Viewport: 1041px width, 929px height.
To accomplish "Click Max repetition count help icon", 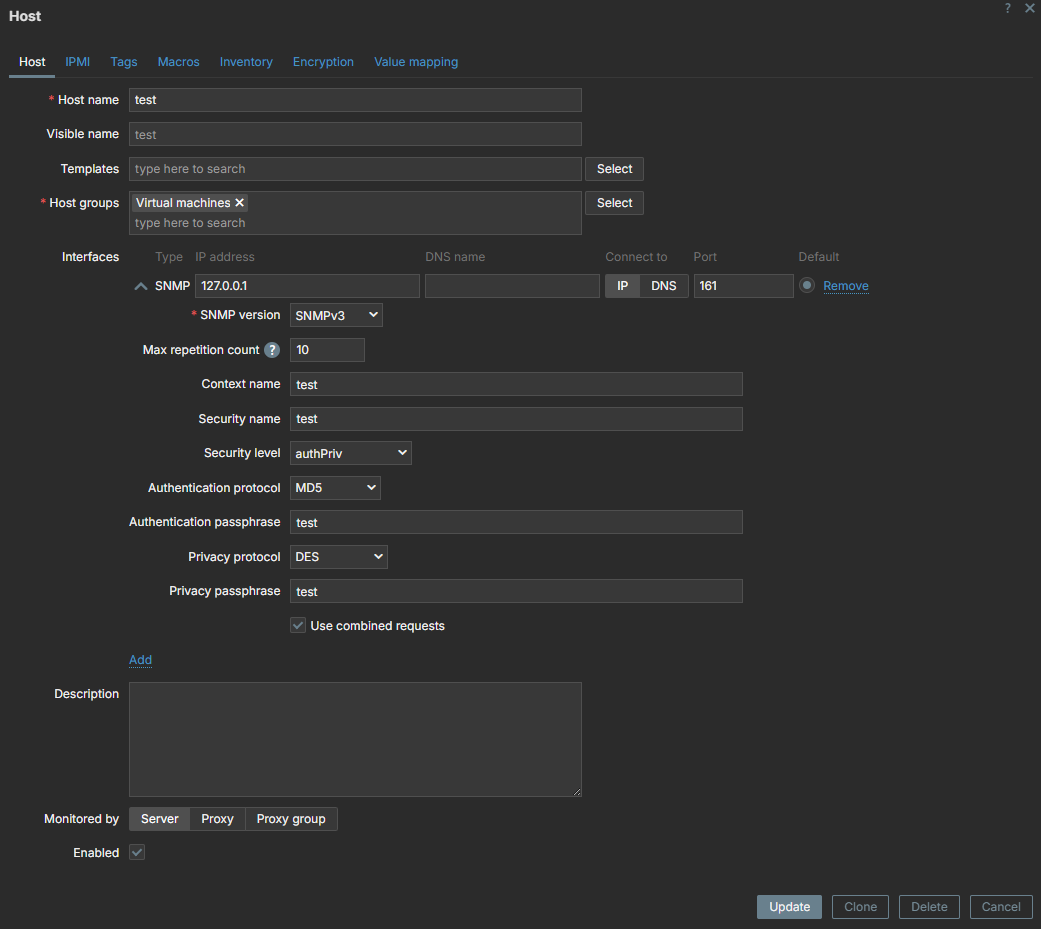I will pyautogui.click(x=271, y=350).
